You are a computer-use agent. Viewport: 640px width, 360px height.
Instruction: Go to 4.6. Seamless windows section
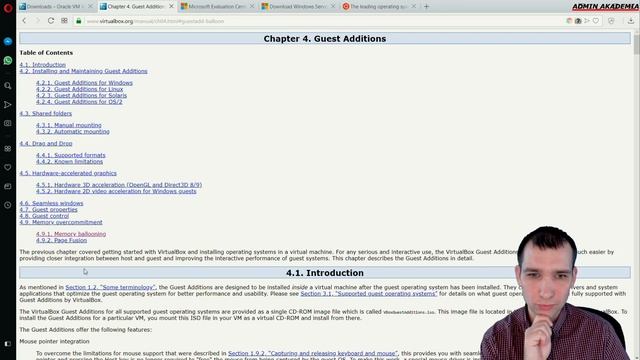pyautogui.click(x=51, y=203)
